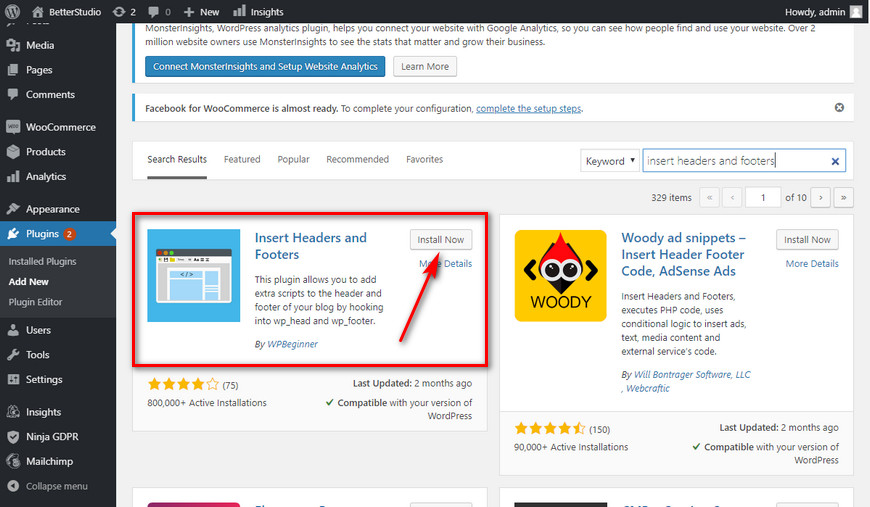Click the admin user avatar
The width and height of the screenshot is (870, 507).
(856, 12)
